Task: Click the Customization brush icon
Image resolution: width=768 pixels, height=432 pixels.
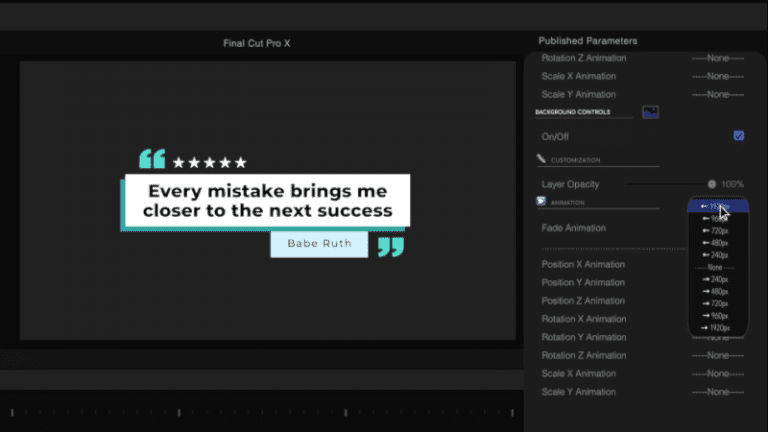Action: click(x=541, y=159)
